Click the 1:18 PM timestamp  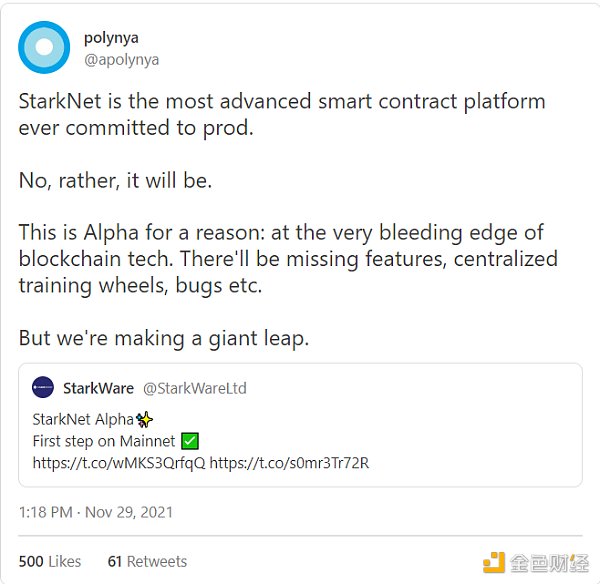[x=45, y=512]
